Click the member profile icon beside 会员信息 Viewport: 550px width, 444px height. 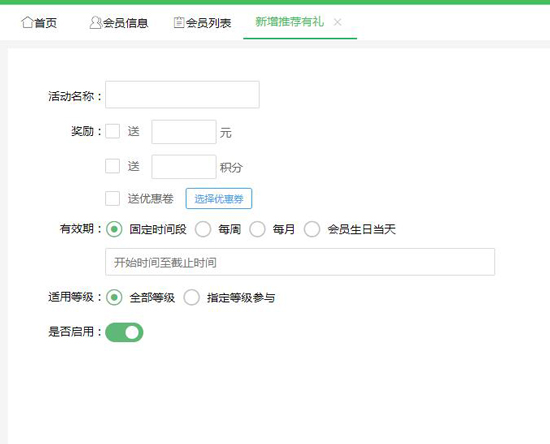(95, 22)
